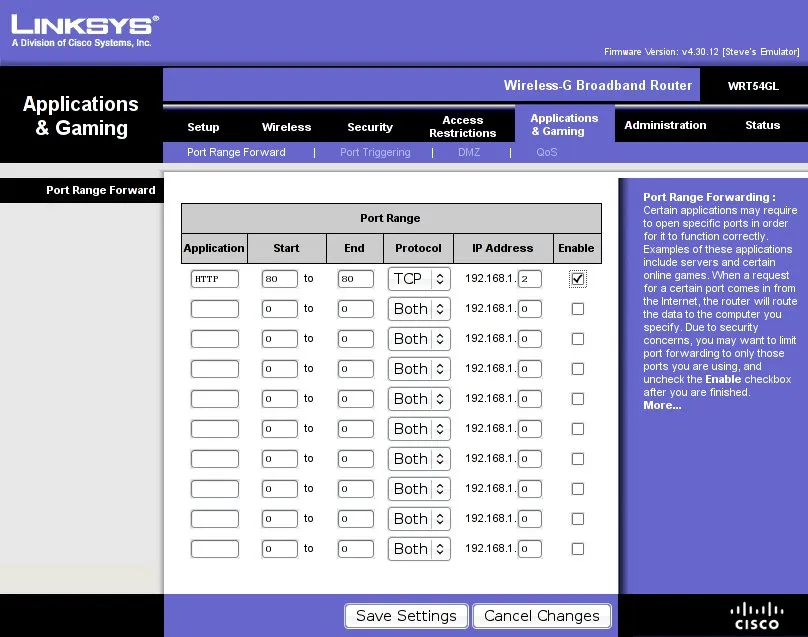Open the QoS sub-tab
This screenshot has height=637, width=808.
pos(546,152)
